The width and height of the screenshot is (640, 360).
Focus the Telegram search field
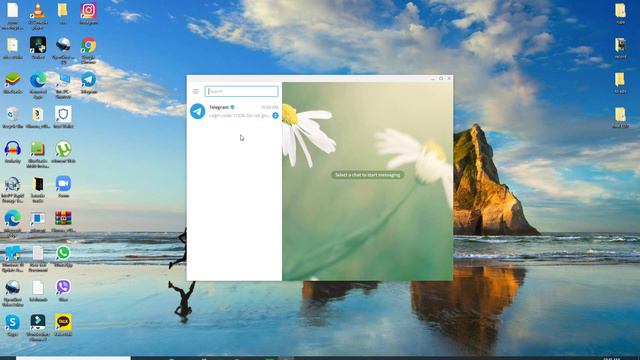coord(241,91)
